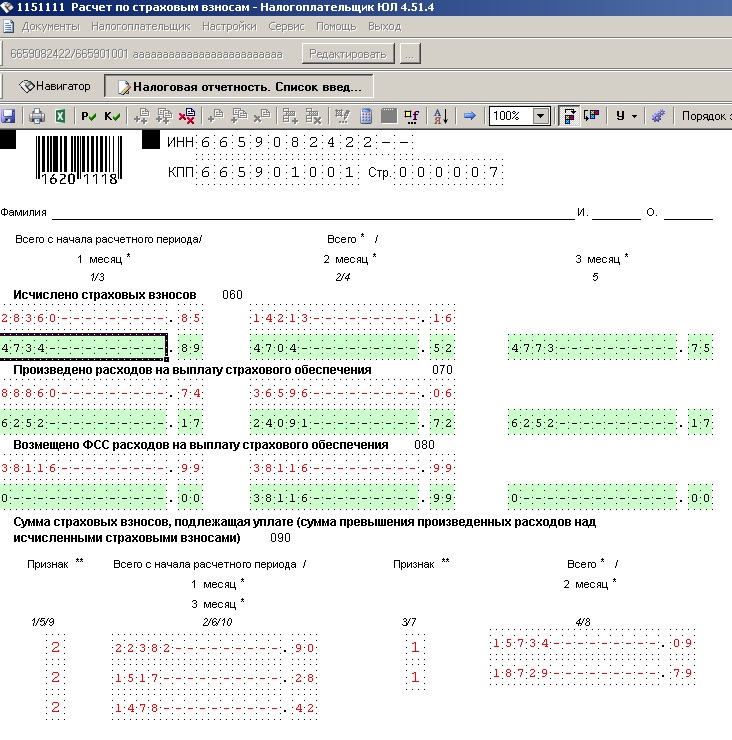Click the blue right-arrow toolbar icon

click(469, 116)
